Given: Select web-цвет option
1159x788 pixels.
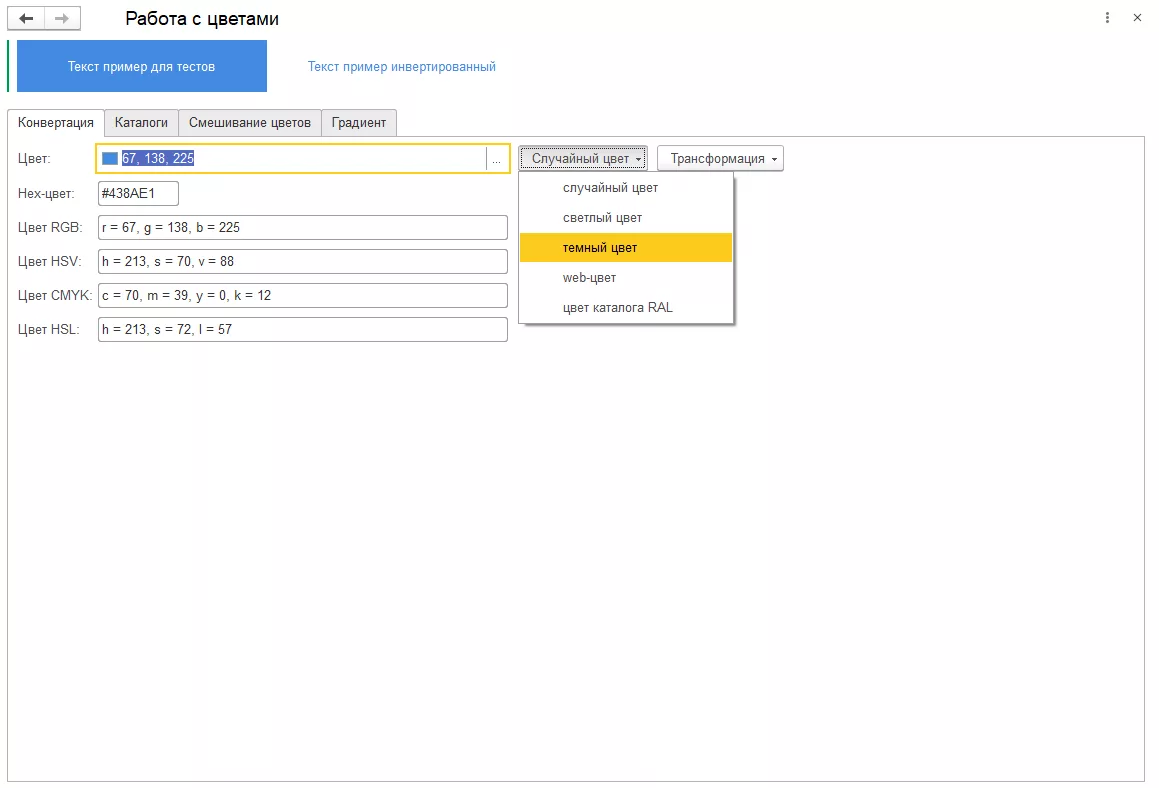Looking at the screenshot, I should pos(589,278).
